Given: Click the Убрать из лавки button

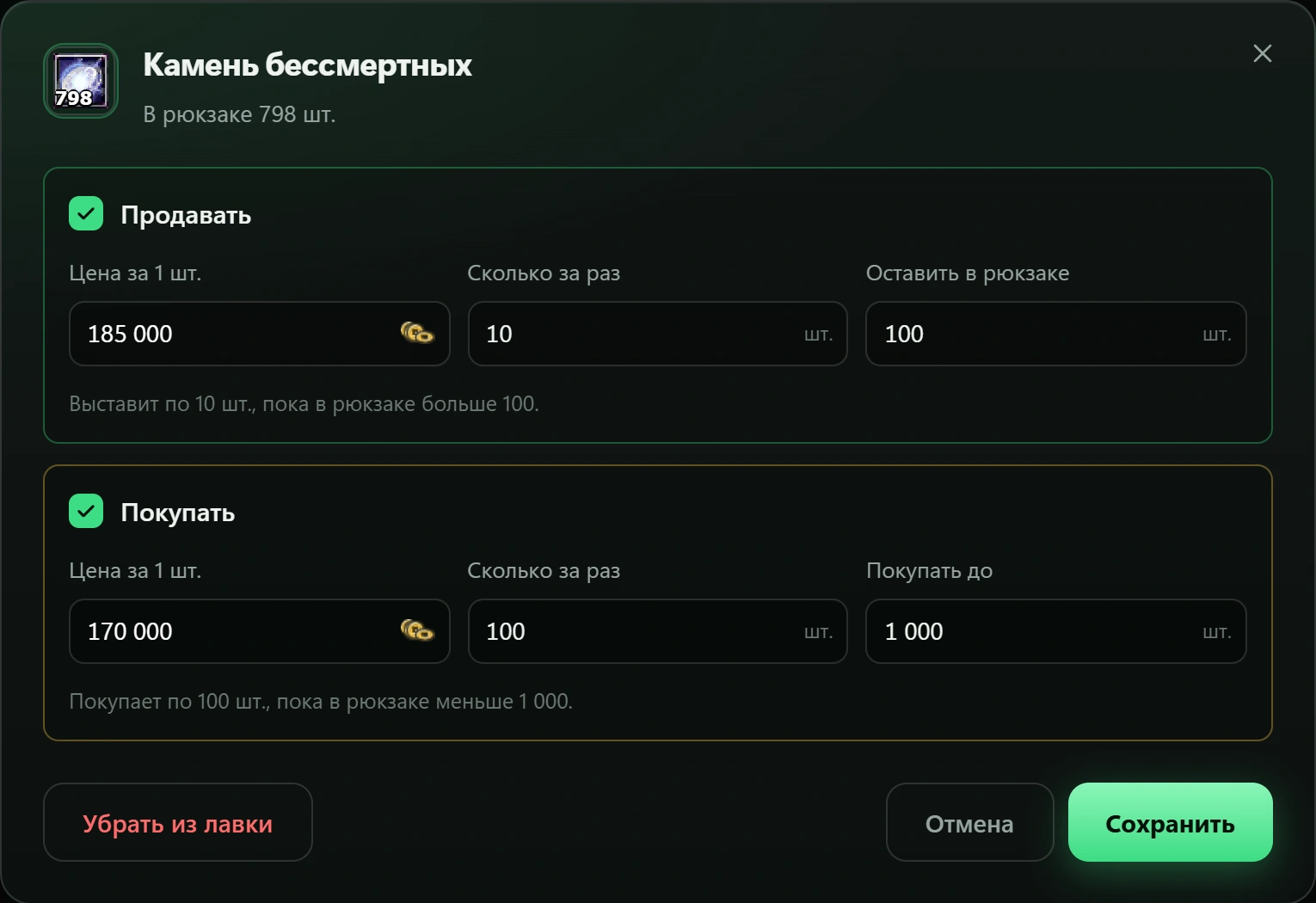Looking at the screenshot, I should (178, 822).
